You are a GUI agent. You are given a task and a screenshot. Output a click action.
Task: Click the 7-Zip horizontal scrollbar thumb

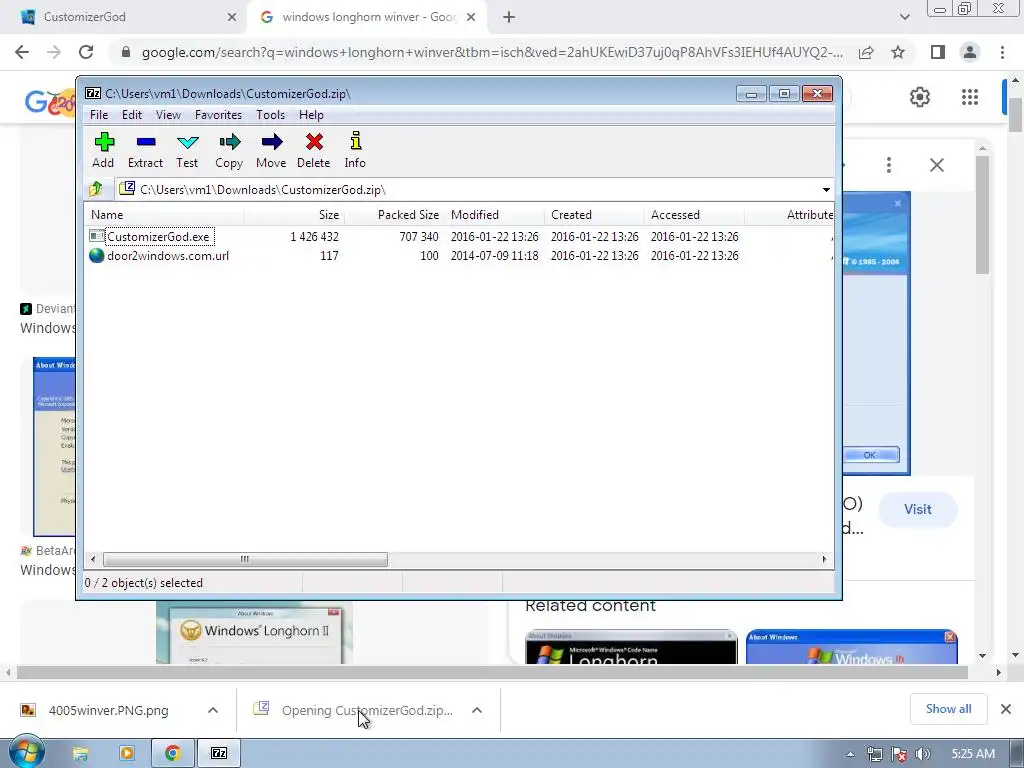(x=245, y=559)
